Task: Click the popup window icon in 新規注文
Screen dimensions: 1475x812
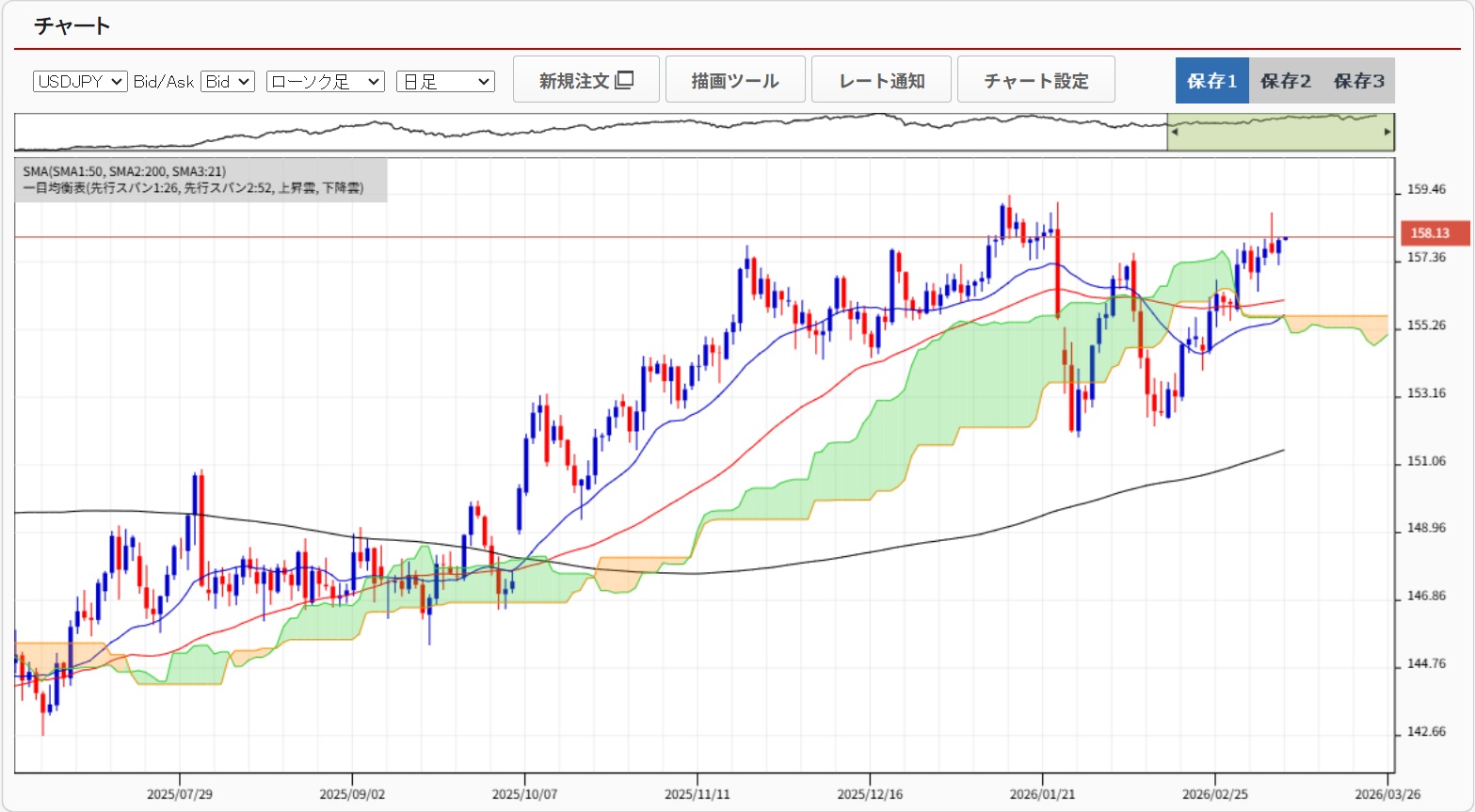Action: pyautogui.click(x=624, y=80)
